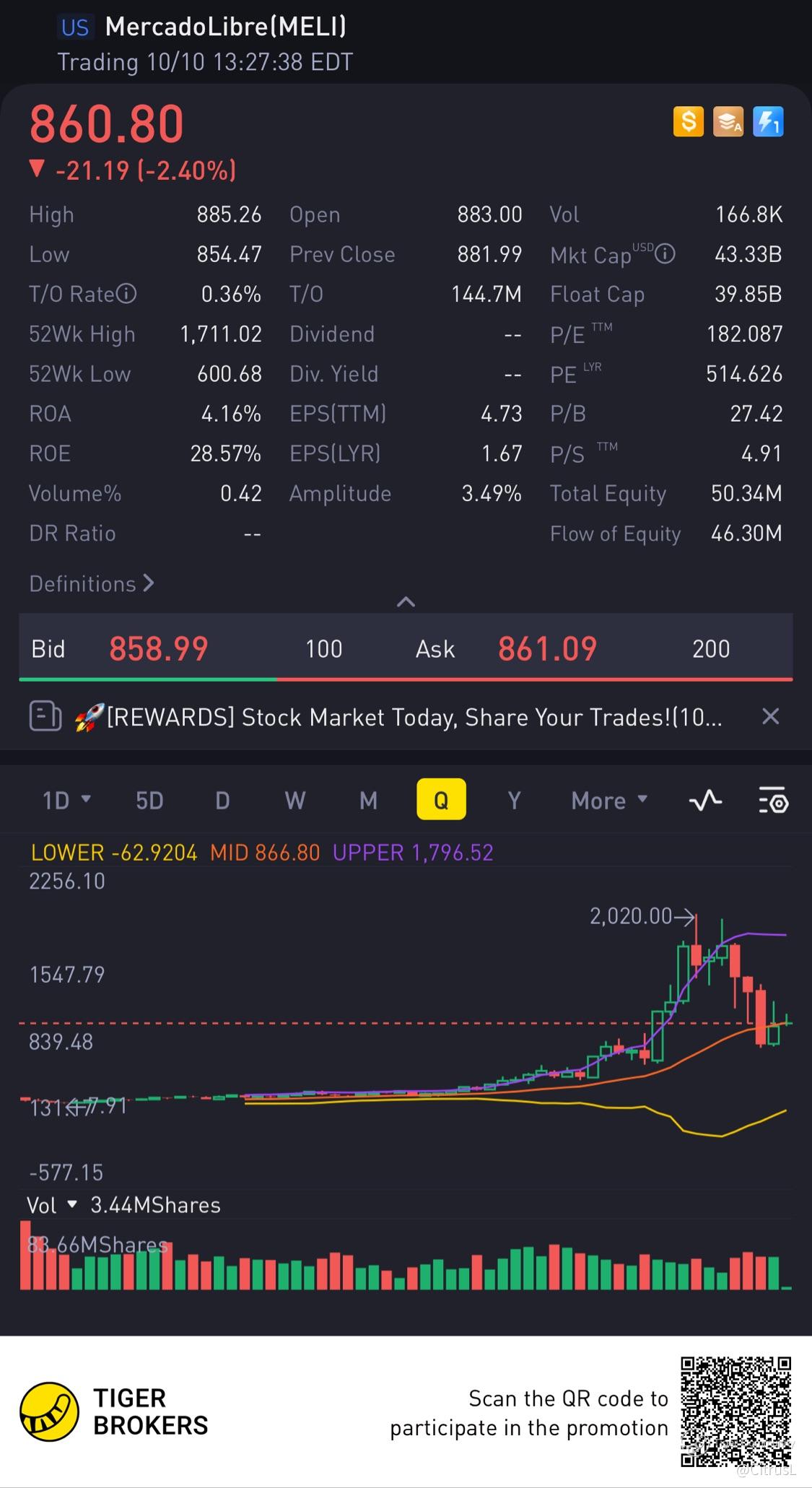Open Definitions chevron link
Screen dimensions: 812x1488
click(x=92, y=583)
